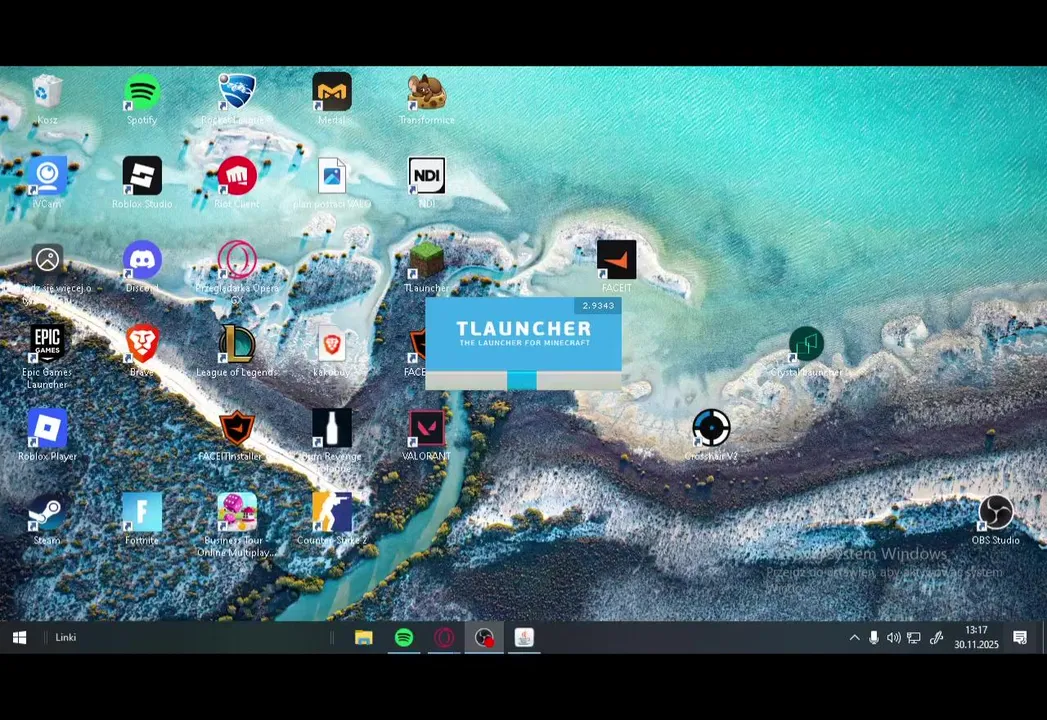1047x720 pixels.
Task: Open Spotify from the taskbar
Action: (x=404, y=637)
